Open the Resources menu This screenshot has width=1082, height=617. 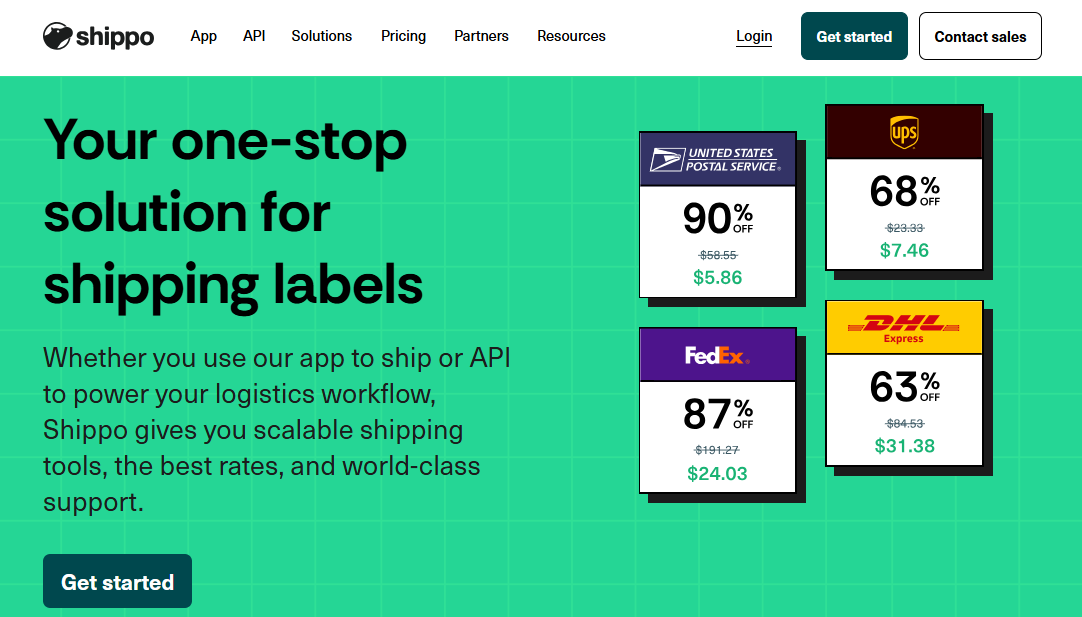(571, 36)
